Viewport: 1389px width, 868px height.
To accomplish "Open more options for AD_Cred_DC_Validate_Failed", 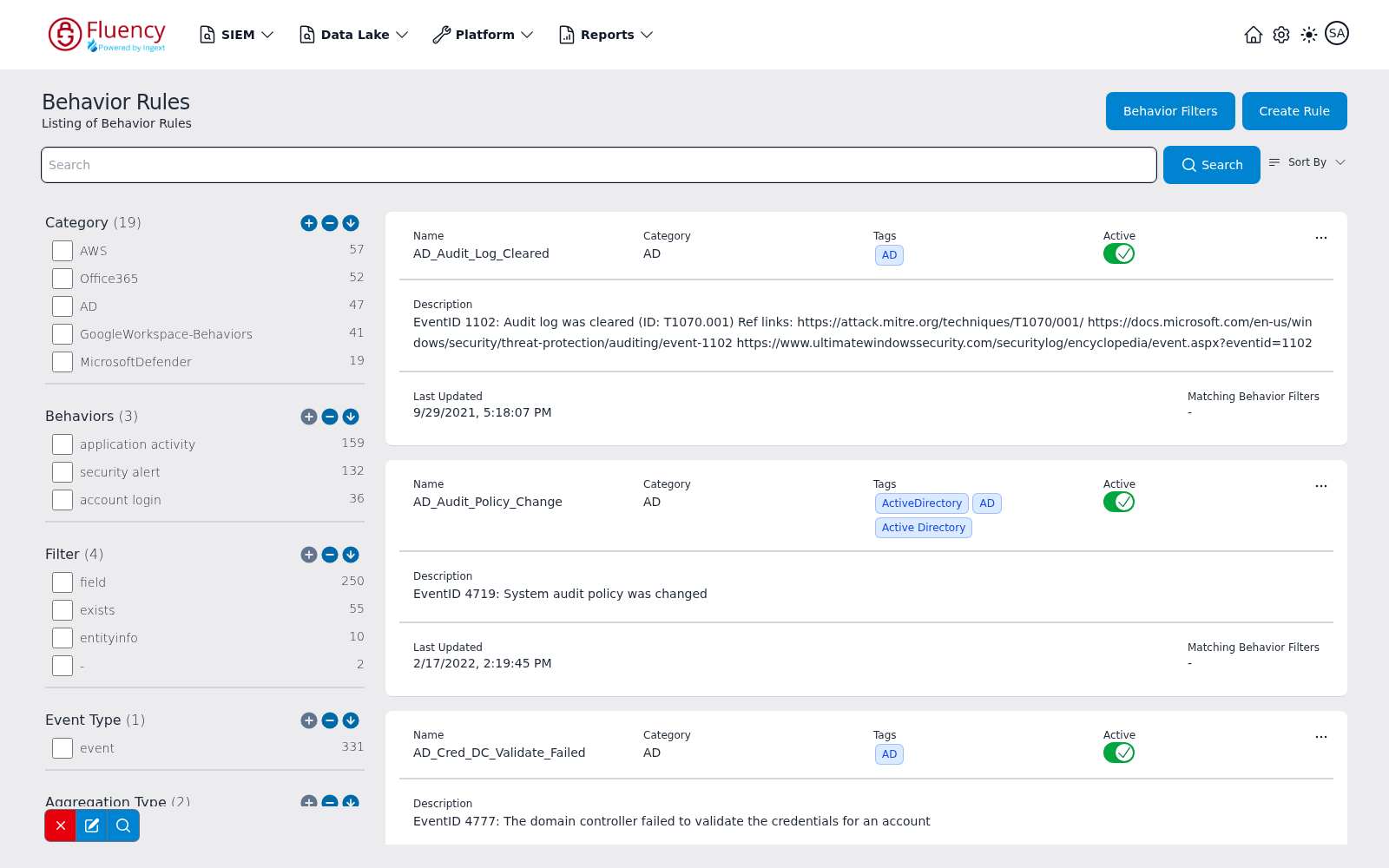I will 1321,737.
